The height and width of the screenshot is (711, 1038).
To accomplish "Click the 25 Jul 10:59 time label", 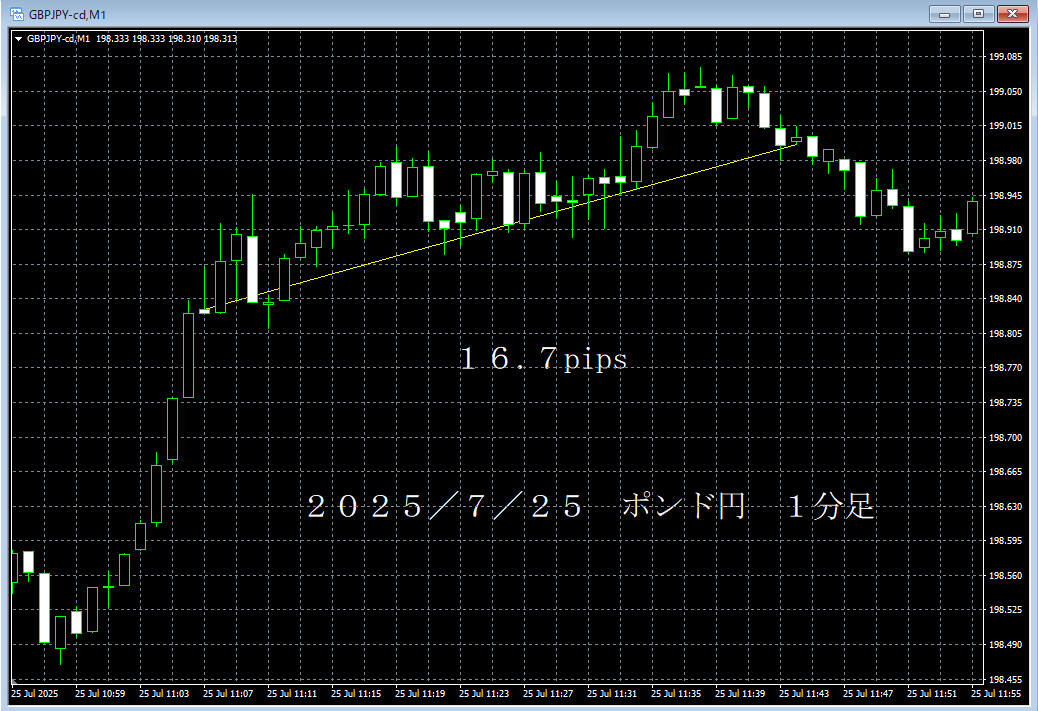I will click(x=100, y=694).
